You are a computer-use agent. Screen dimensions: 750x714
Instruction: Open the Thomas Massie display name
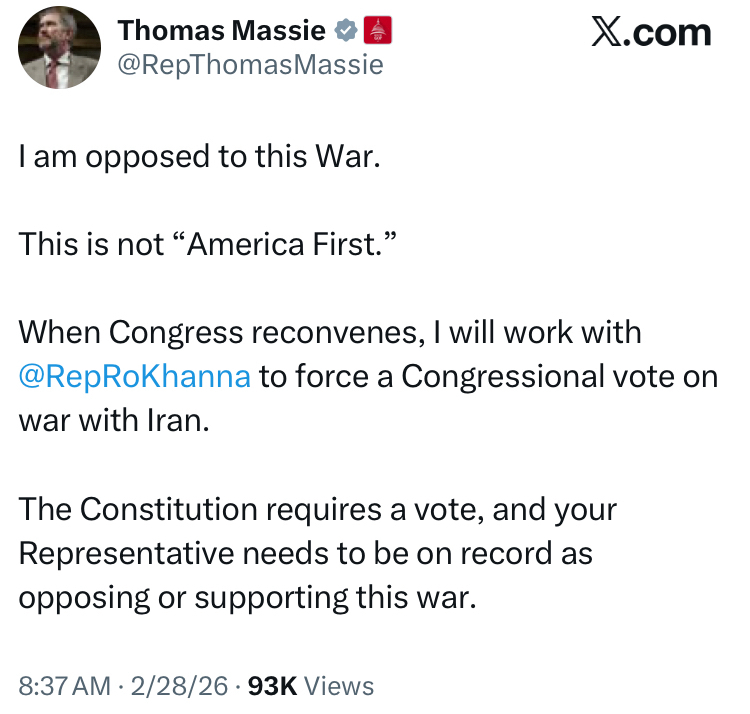tap(221, 31)
